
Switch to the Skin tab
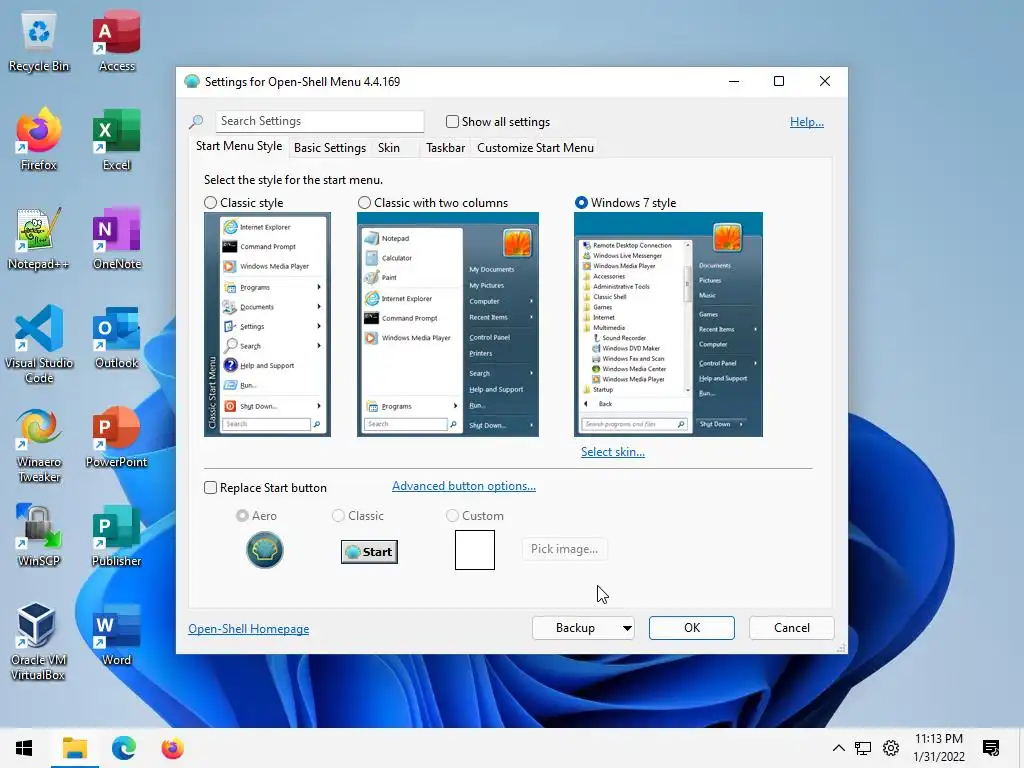[x=389, y=148]
